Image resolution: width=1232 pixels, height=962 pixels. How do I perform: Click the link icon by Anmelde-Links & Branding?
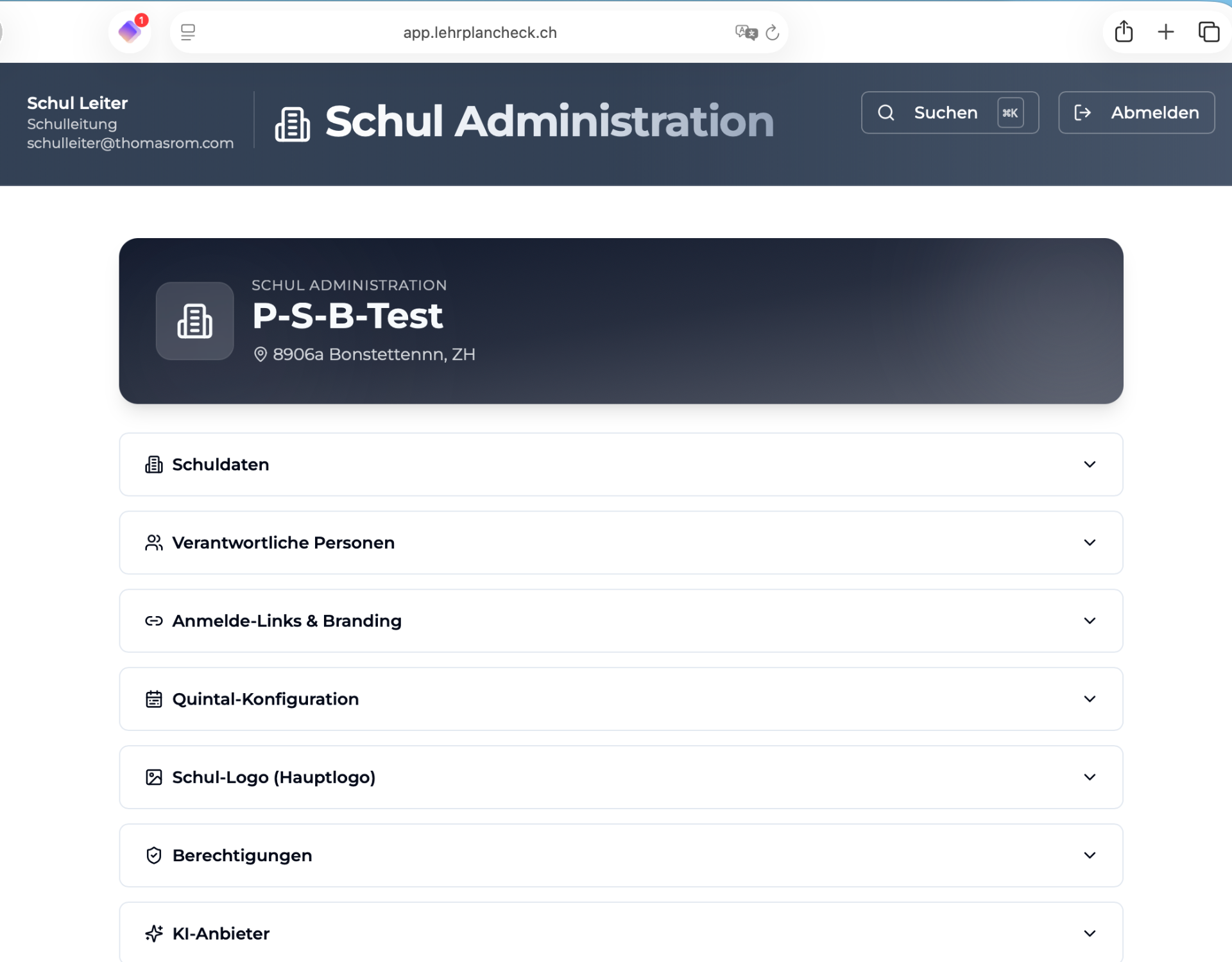point(154,621)
